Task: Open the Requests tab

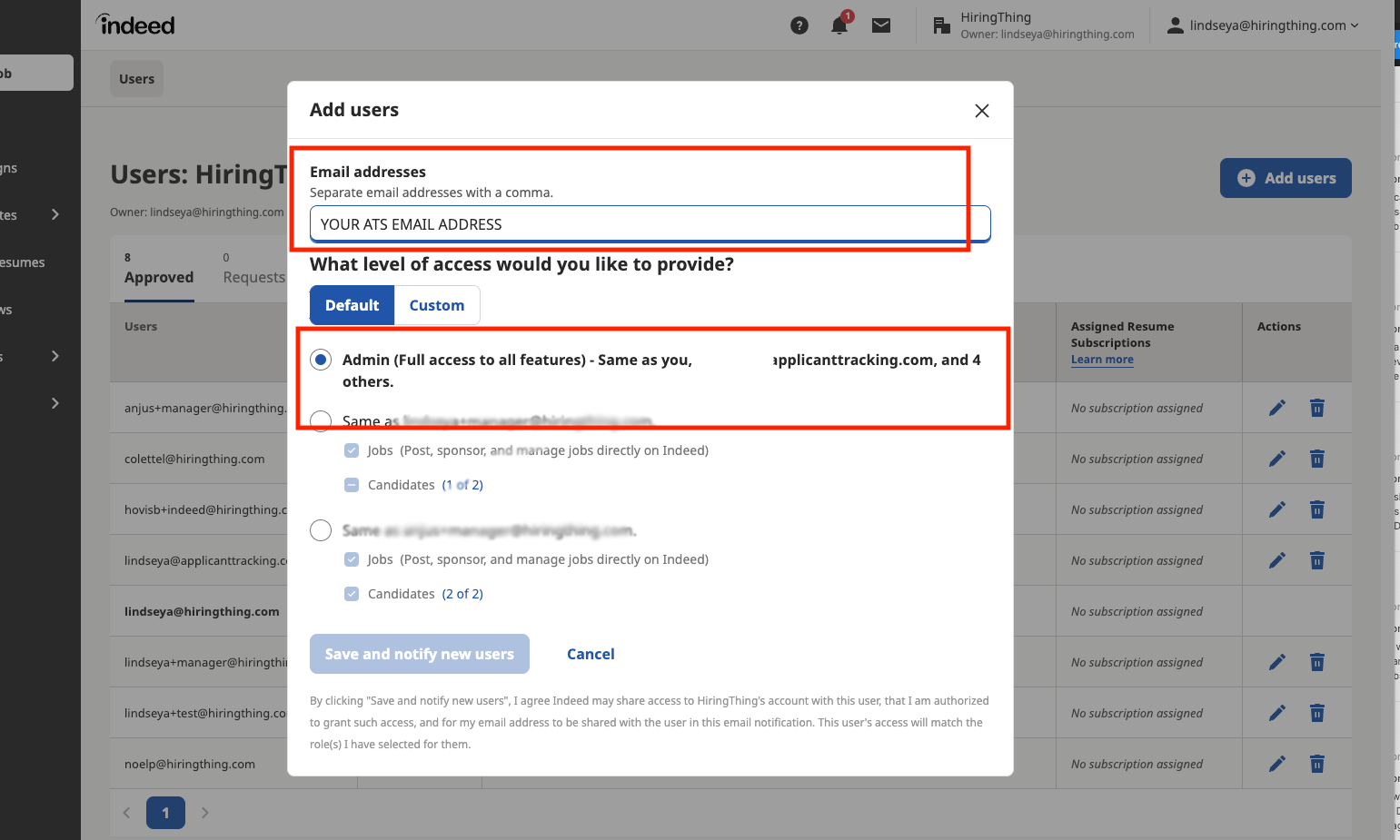Action: 253,270
